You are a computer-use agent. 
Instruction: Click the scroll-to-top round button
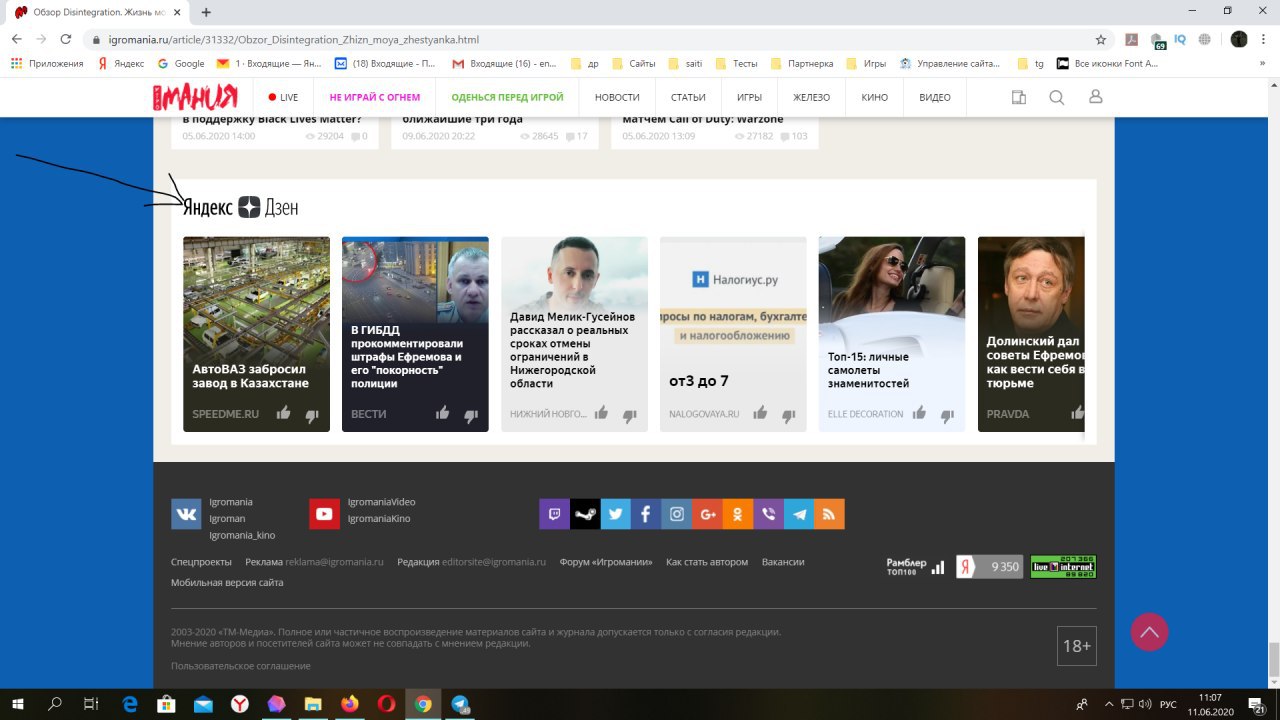[1149, 632]
